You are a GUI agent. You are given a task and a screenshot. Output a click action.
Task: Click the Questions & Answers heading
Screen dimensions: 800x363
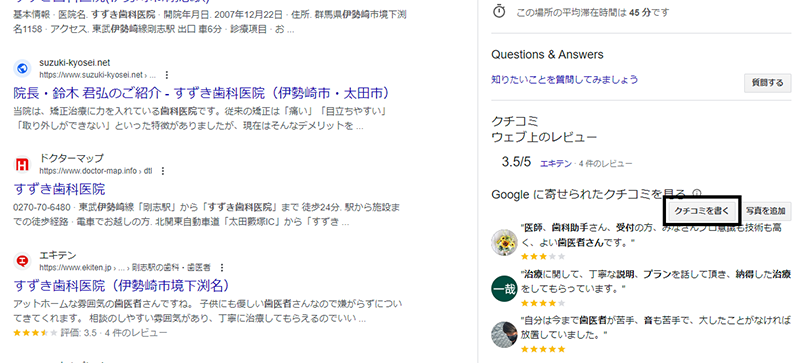[x=547, y=55]
